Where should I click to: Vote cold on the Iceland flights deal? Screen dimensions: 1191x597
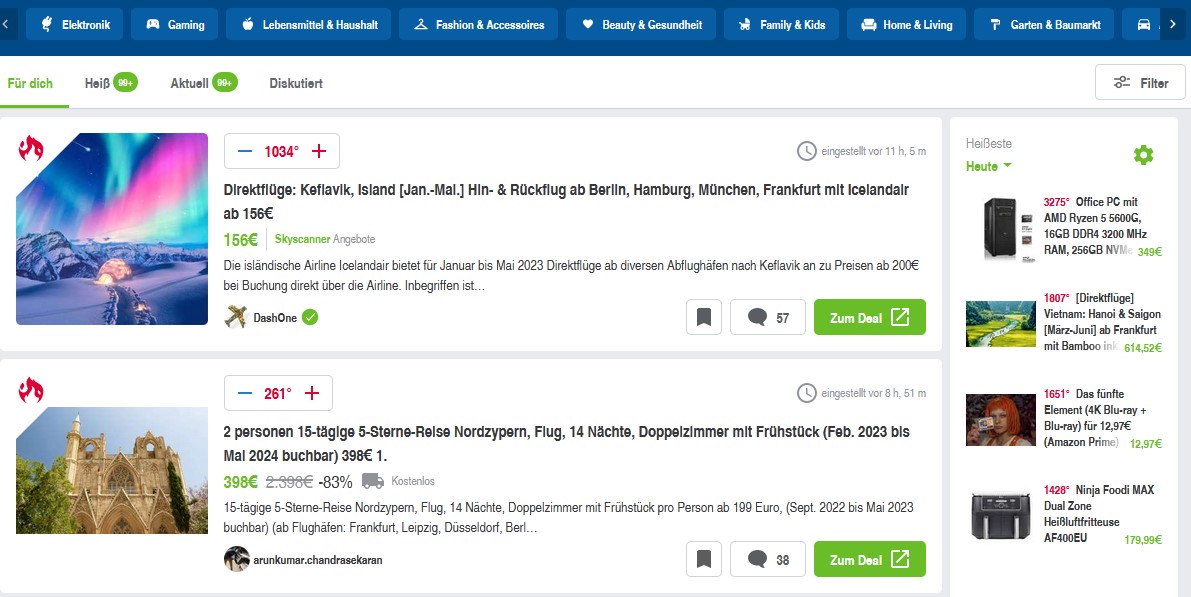tap(245, 151)
